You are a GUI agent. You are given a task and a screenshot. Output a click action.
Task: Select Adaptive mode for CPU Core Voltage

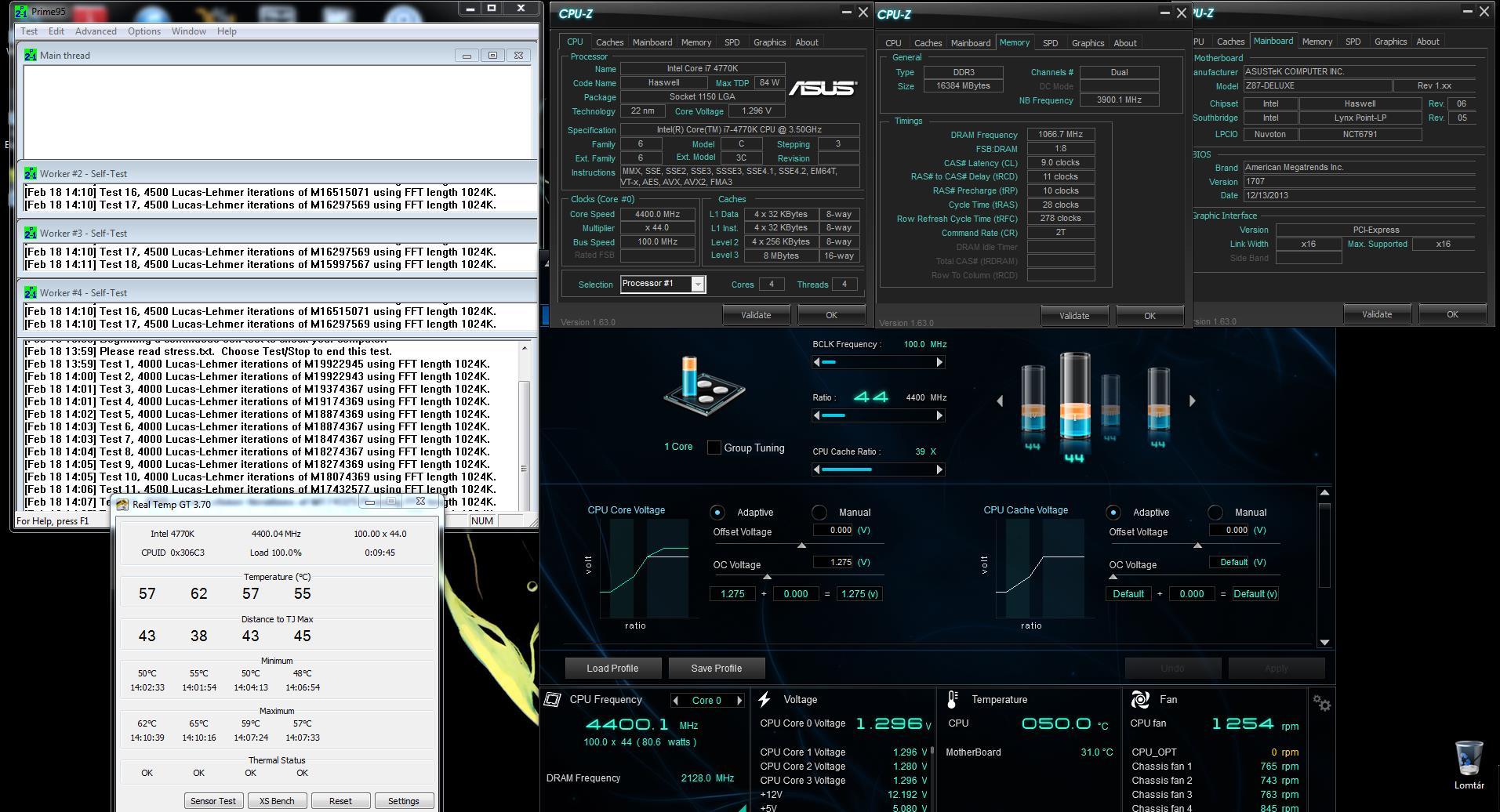click(x=717, y=512)
